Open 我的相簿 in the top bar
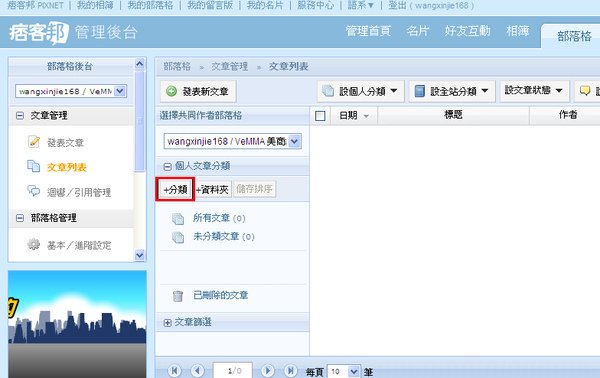Image resolution: width=600 pixels, height=378 pixels. pyautogui.click(x=95, y=5)
